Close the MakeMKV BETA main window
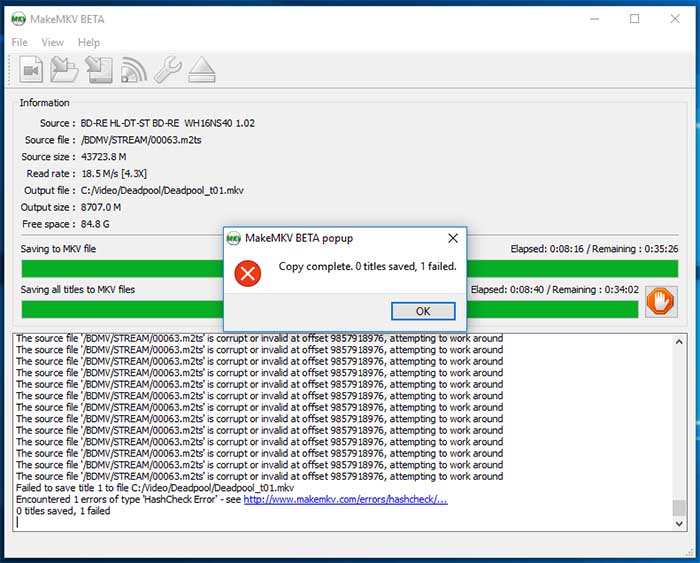The image size is (700, 563). tap(675, 19)
